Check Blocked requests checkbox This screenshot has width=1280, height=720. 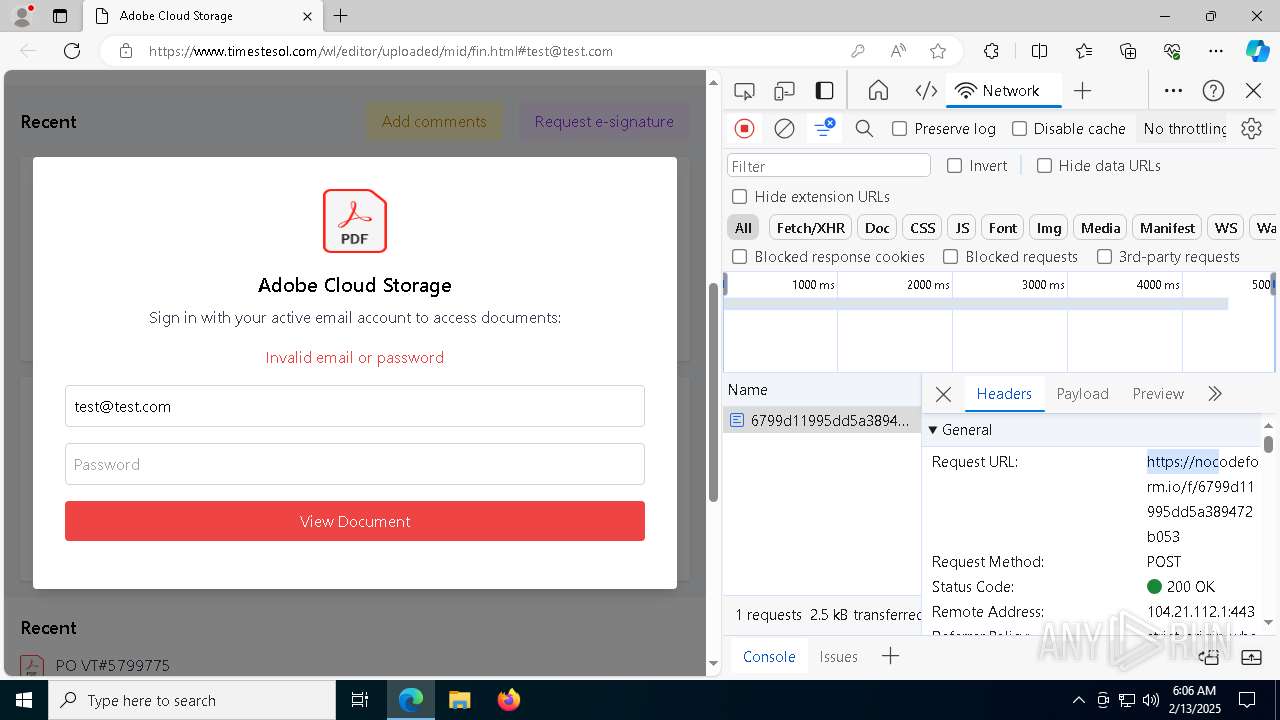[950, 257]
